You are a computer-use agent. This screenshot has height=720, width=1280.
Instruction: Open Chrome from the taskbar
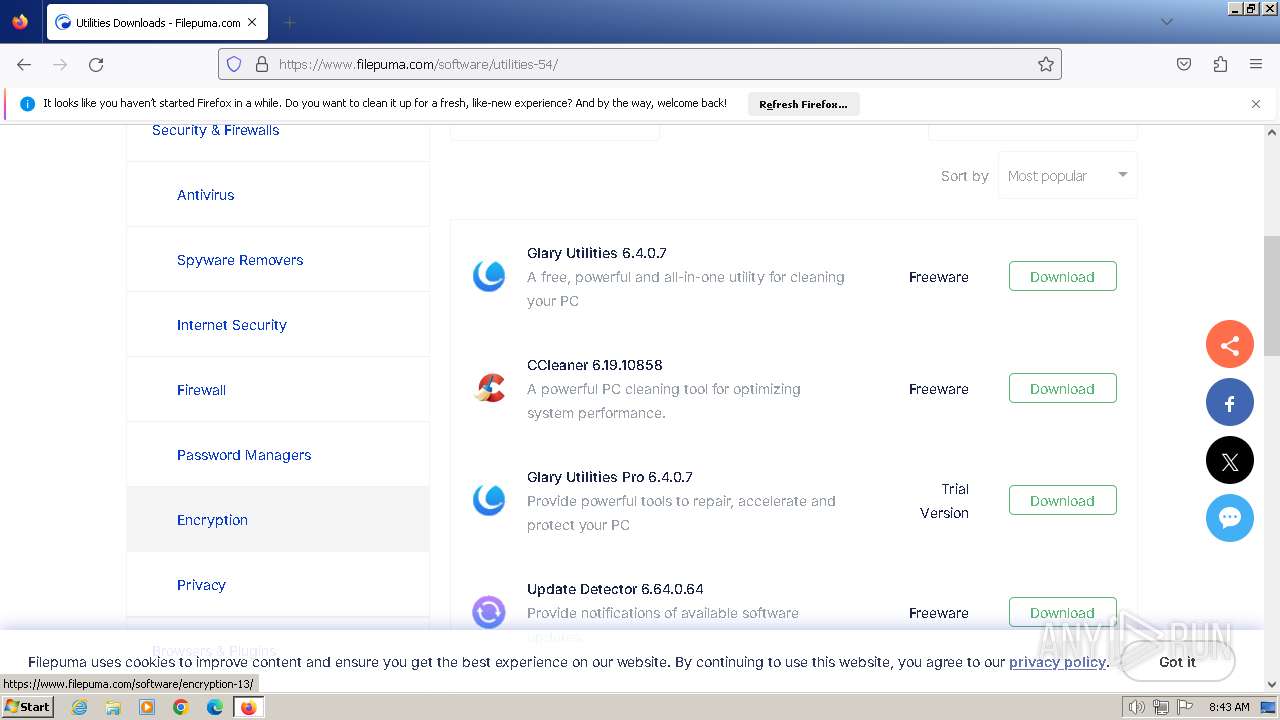tap(181, 707)
